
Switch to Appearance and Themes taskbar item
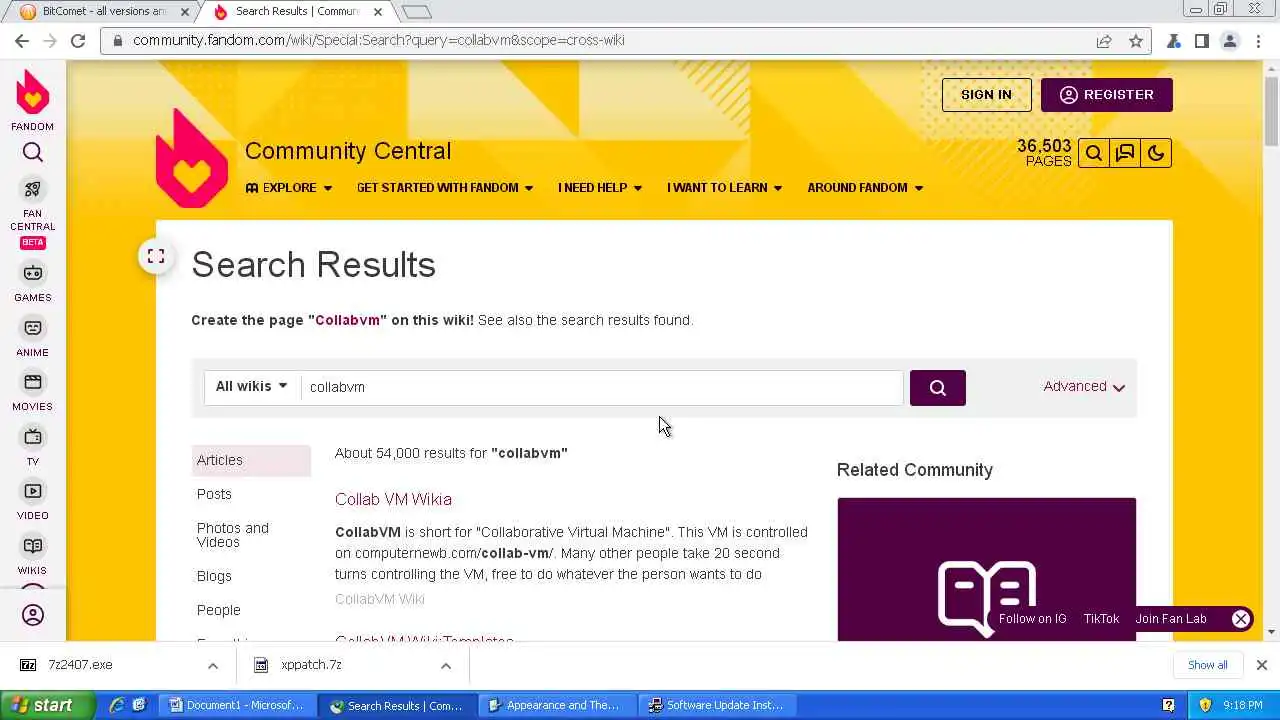tap(556, 705)
